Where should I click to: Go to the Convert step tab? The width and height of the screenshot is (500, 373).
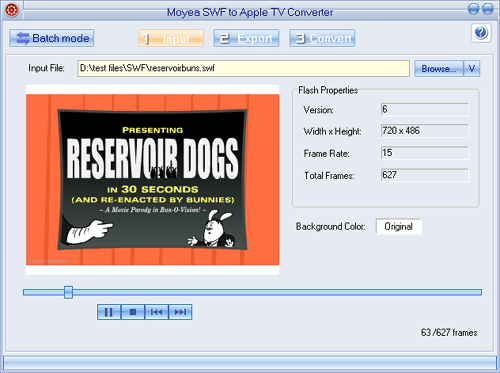322,38
